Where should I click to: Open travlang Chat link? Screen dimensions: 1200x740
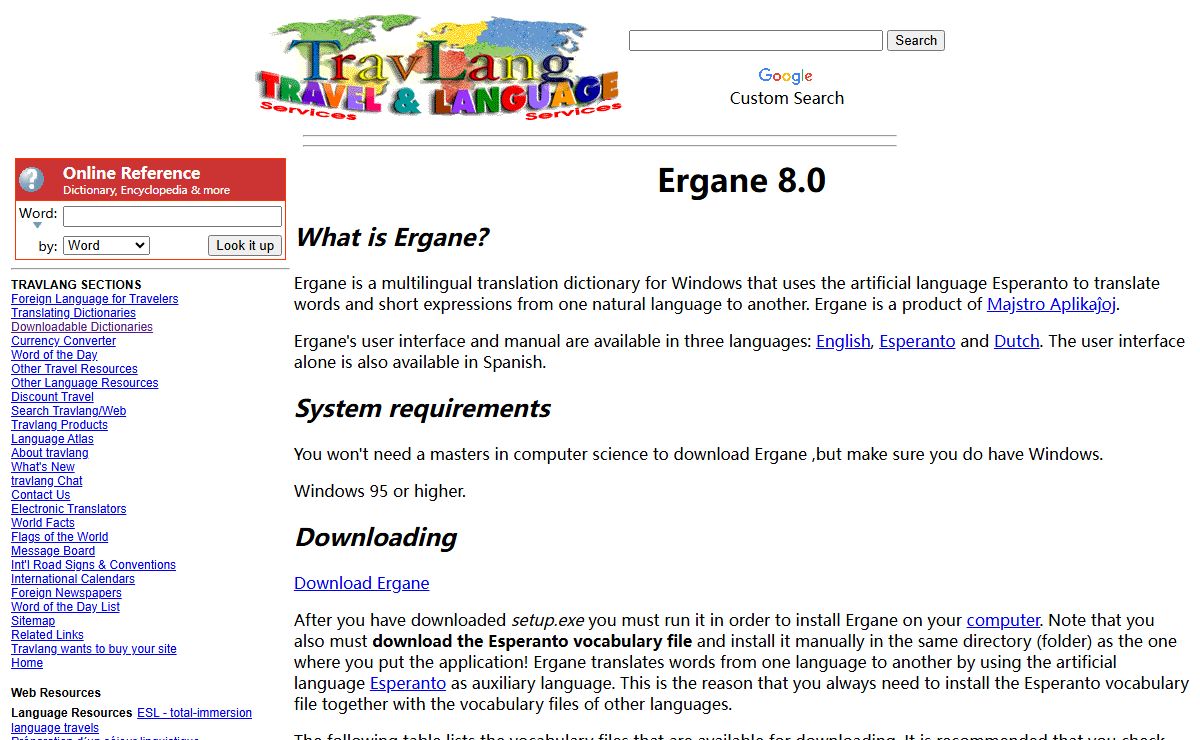pos(47,481)
